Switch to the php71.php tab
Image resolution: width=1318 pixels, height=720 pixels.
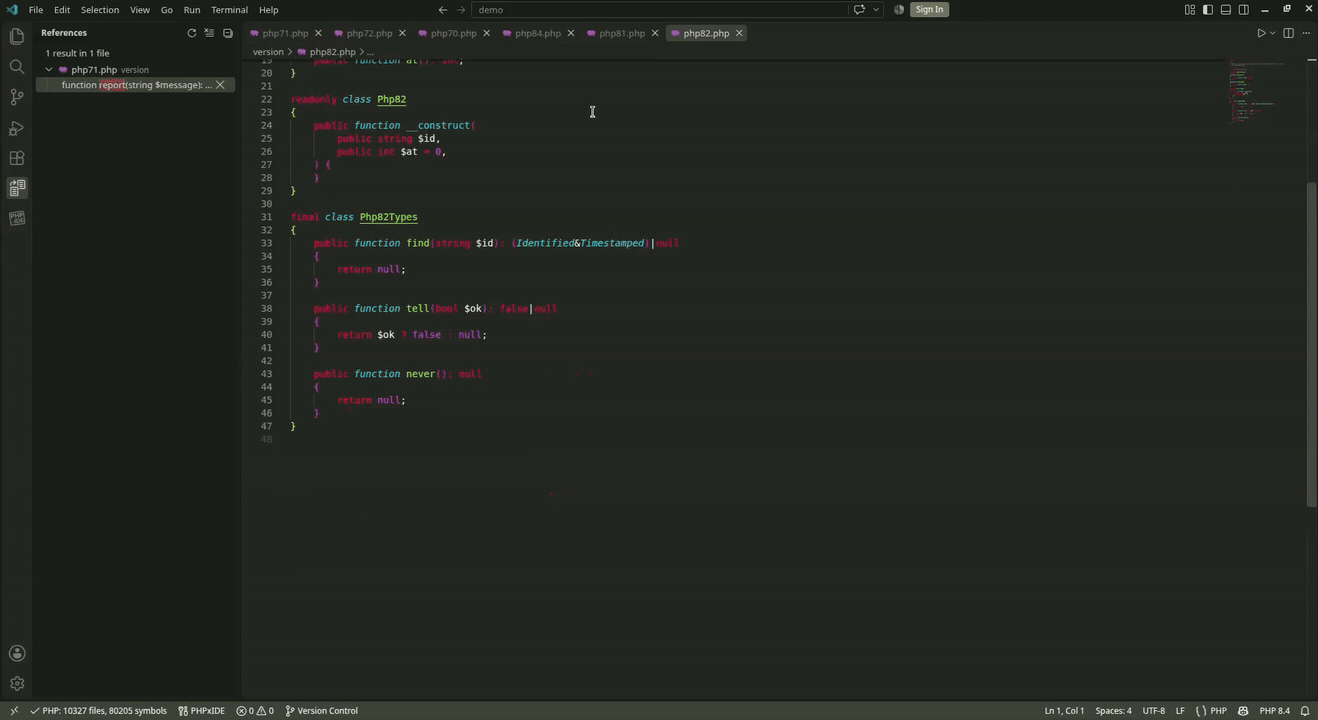[285, 33]
